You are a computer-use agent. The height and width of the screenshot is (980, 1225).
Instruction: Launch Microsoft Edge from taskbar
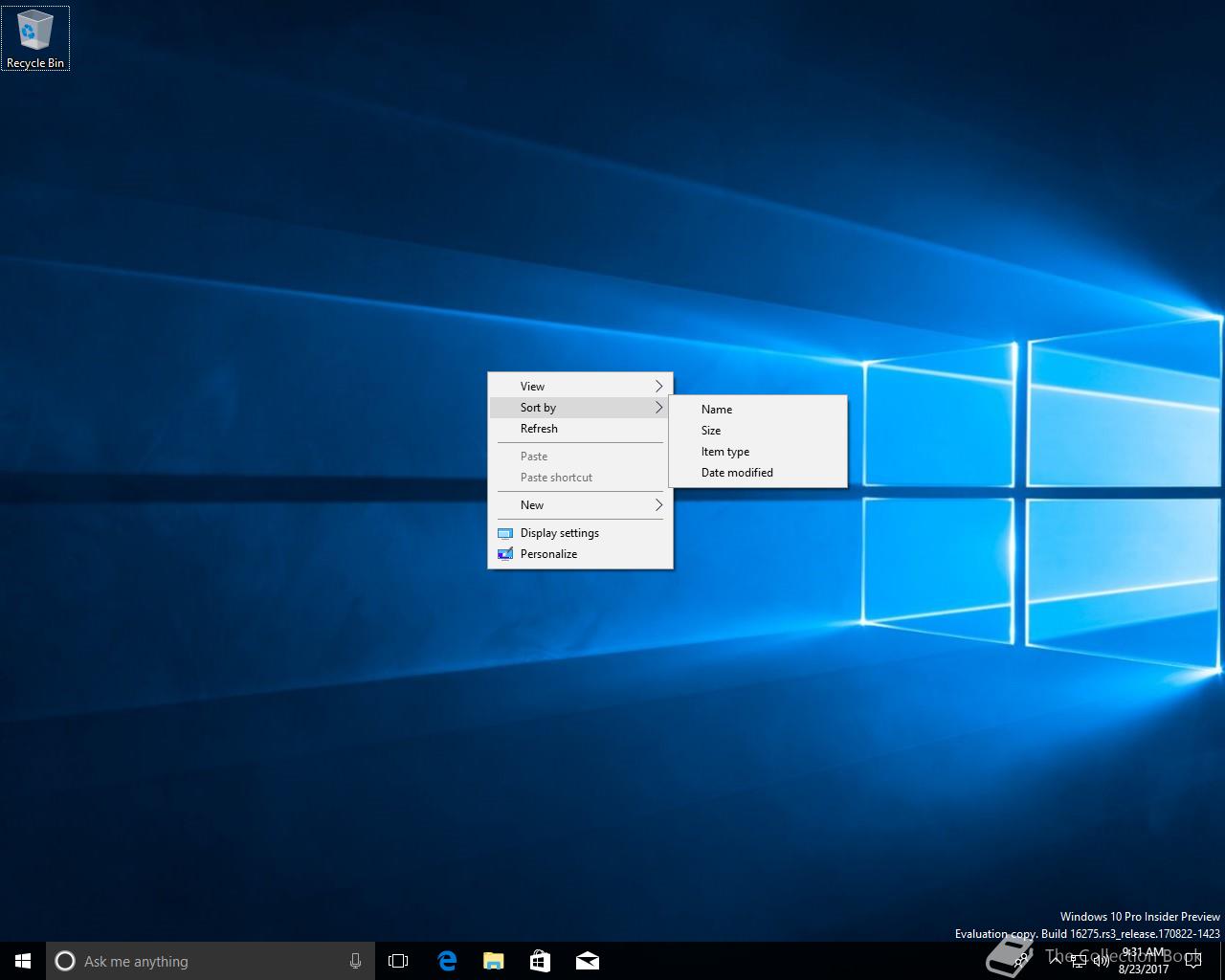point(446,961)
